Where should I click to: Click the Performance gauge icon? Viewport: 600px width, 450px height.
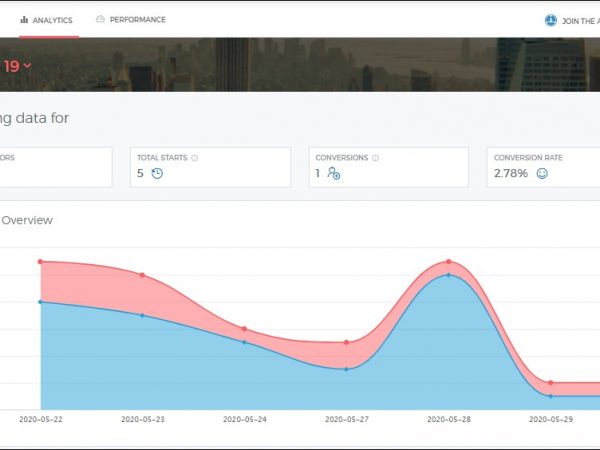(x=100, y=20)
